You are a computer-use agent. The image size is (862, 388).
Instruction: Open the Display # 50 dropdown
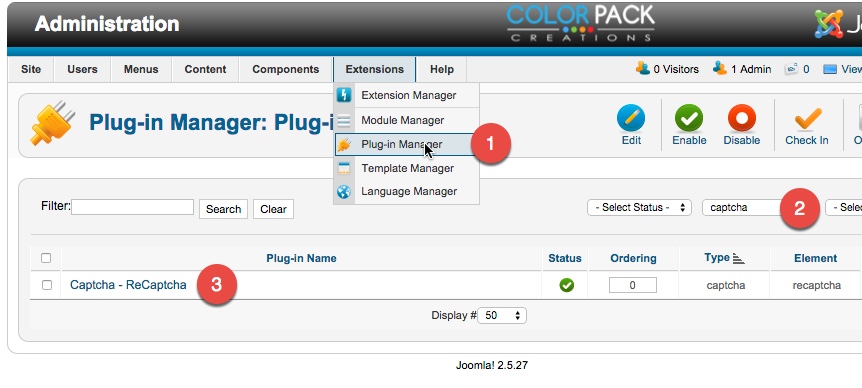502,315
